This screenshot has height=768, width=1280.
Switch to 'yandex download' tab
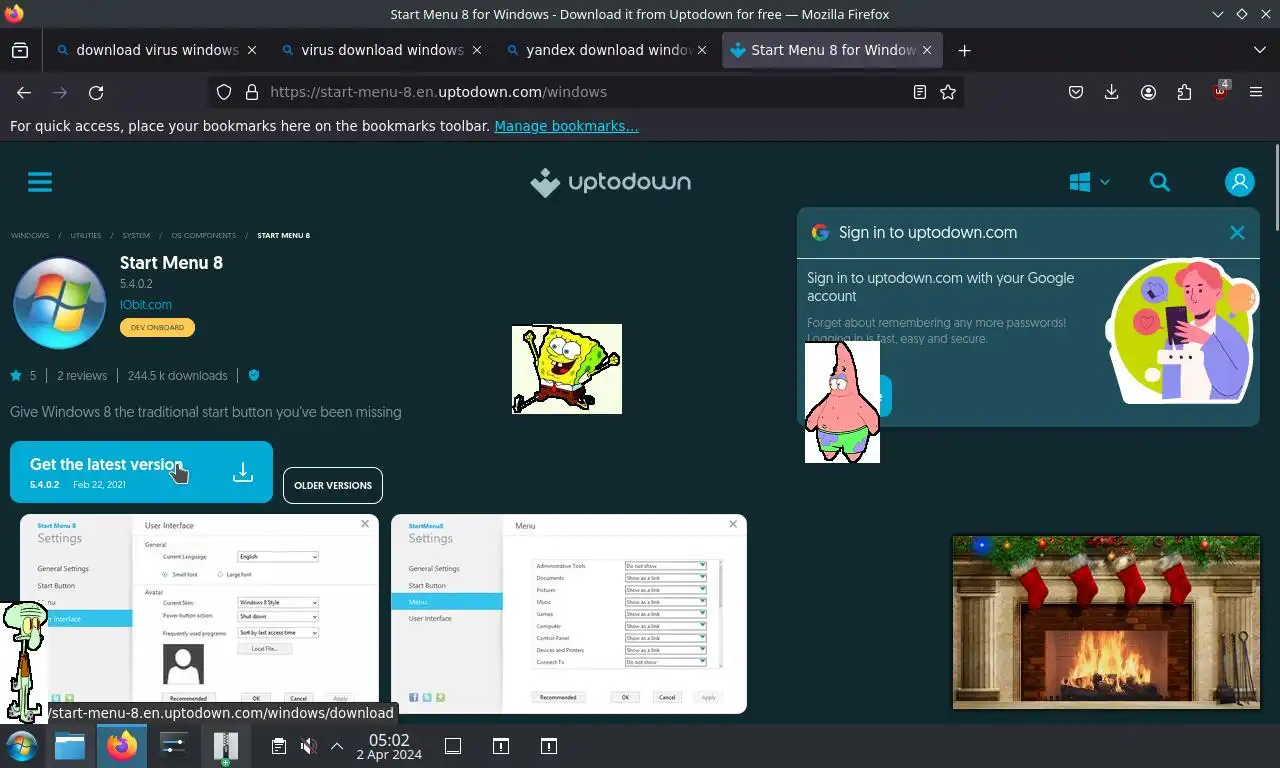(x=607, y=50)
